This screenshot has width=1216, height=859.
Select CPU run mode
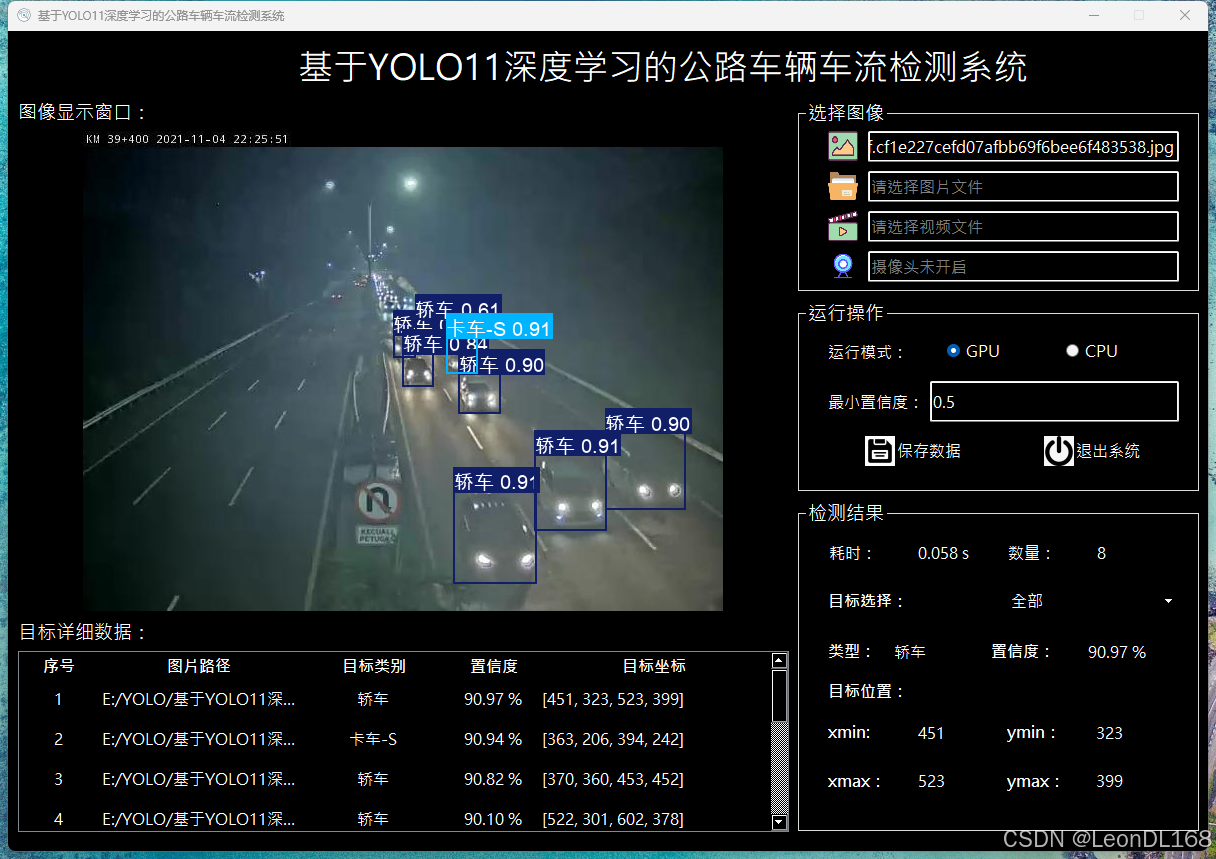1091,351
